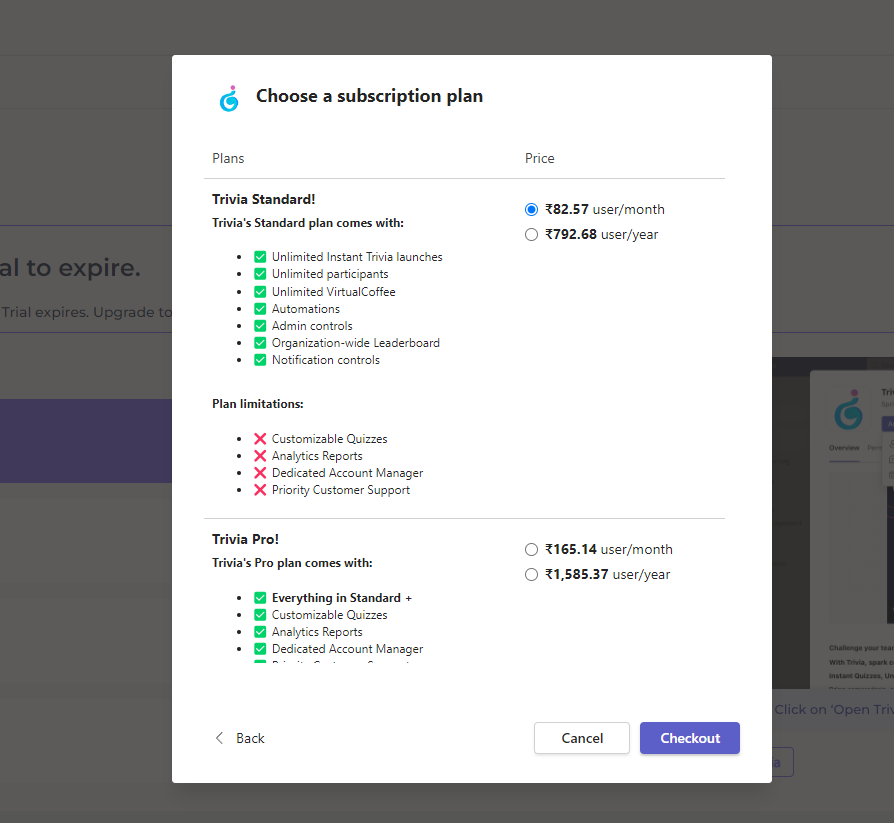Click the back chevron arrow icon

(219, 738)
